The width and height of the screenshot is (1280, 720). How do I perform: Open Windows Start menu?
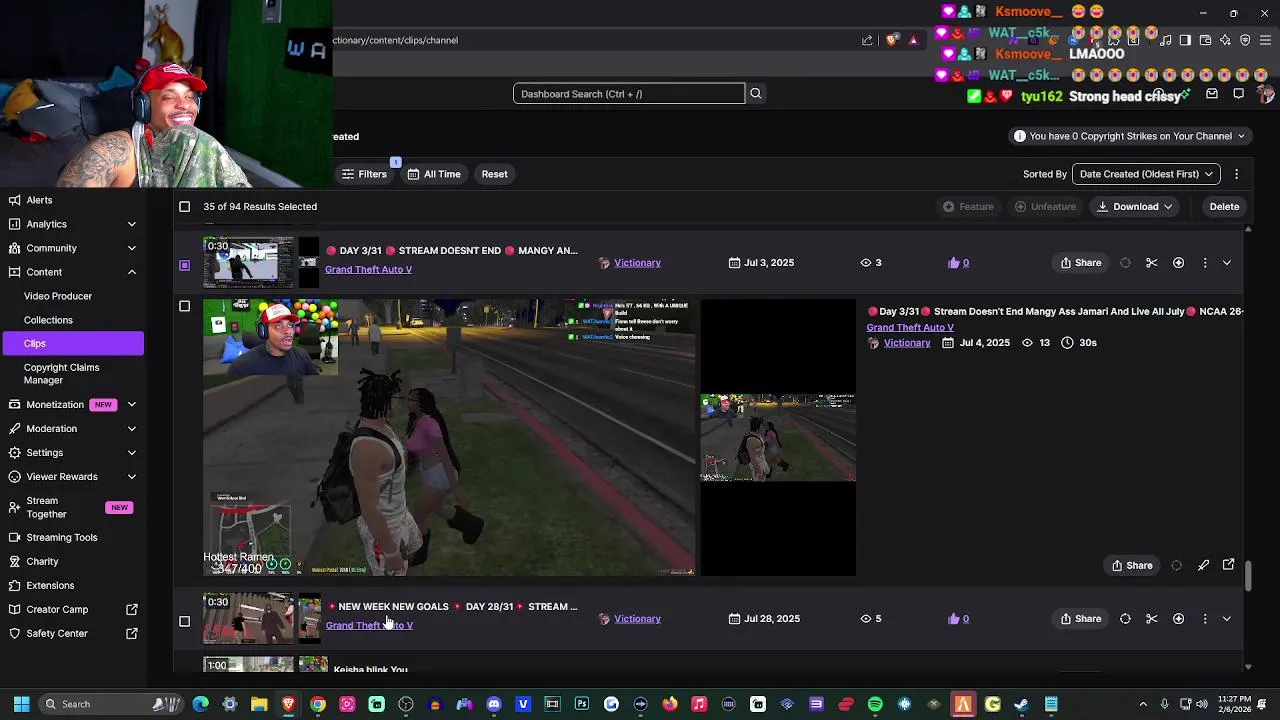click(21, 704)
